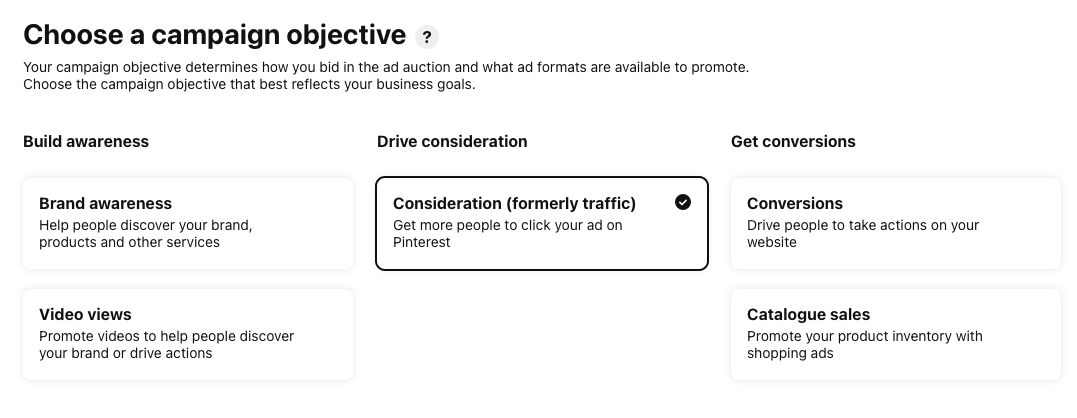Select the Brand awareness objective

[188, 223]
